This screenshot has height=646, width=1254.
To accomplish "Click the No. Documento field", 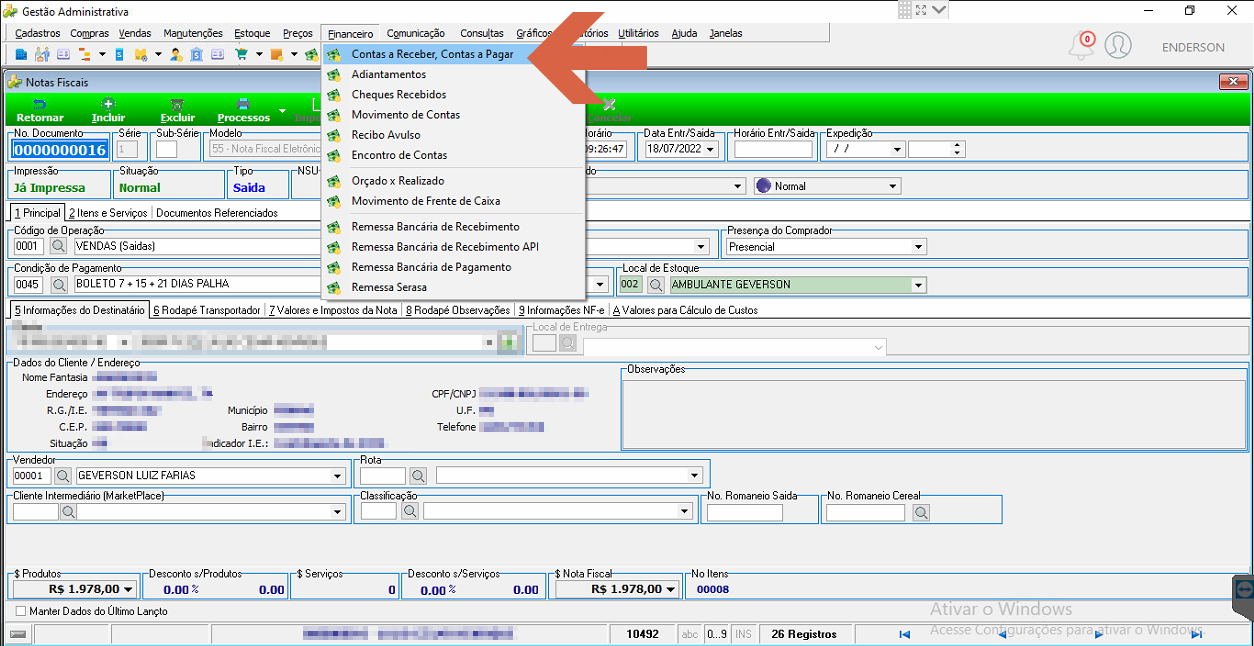I will click(59, 150).
